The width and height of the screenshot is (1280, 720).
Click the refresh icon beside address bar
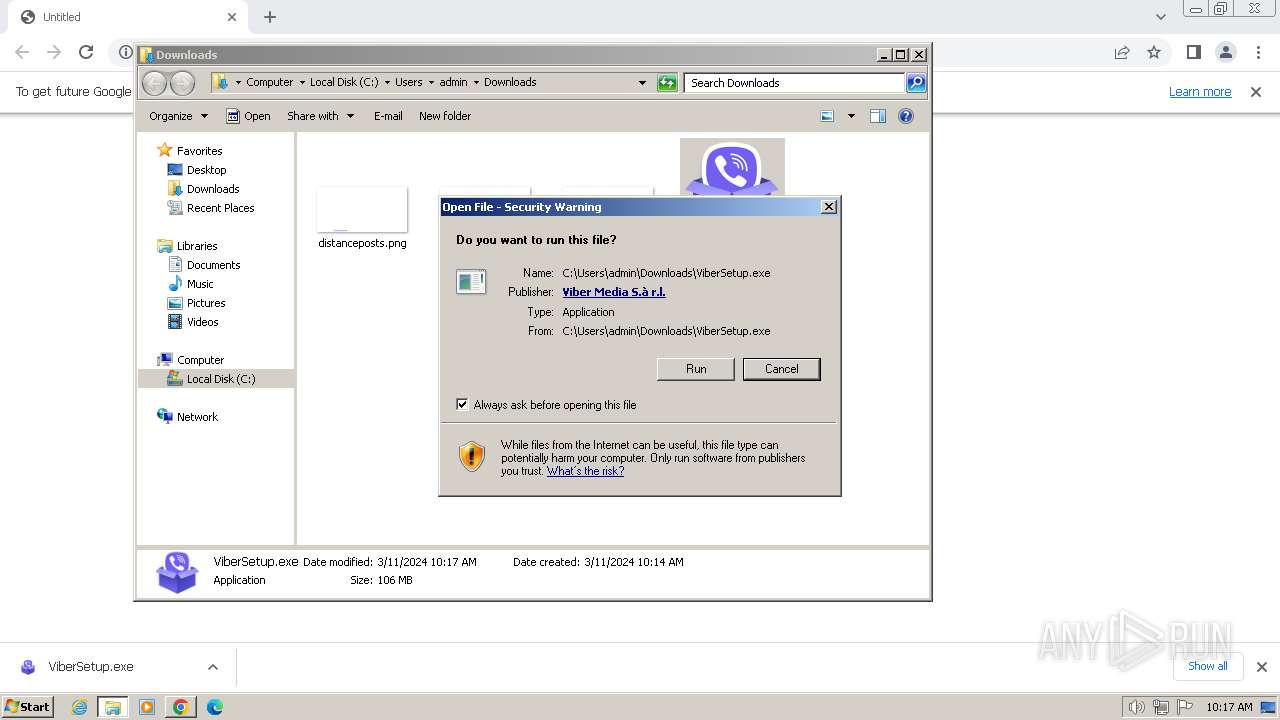point(667,83)
